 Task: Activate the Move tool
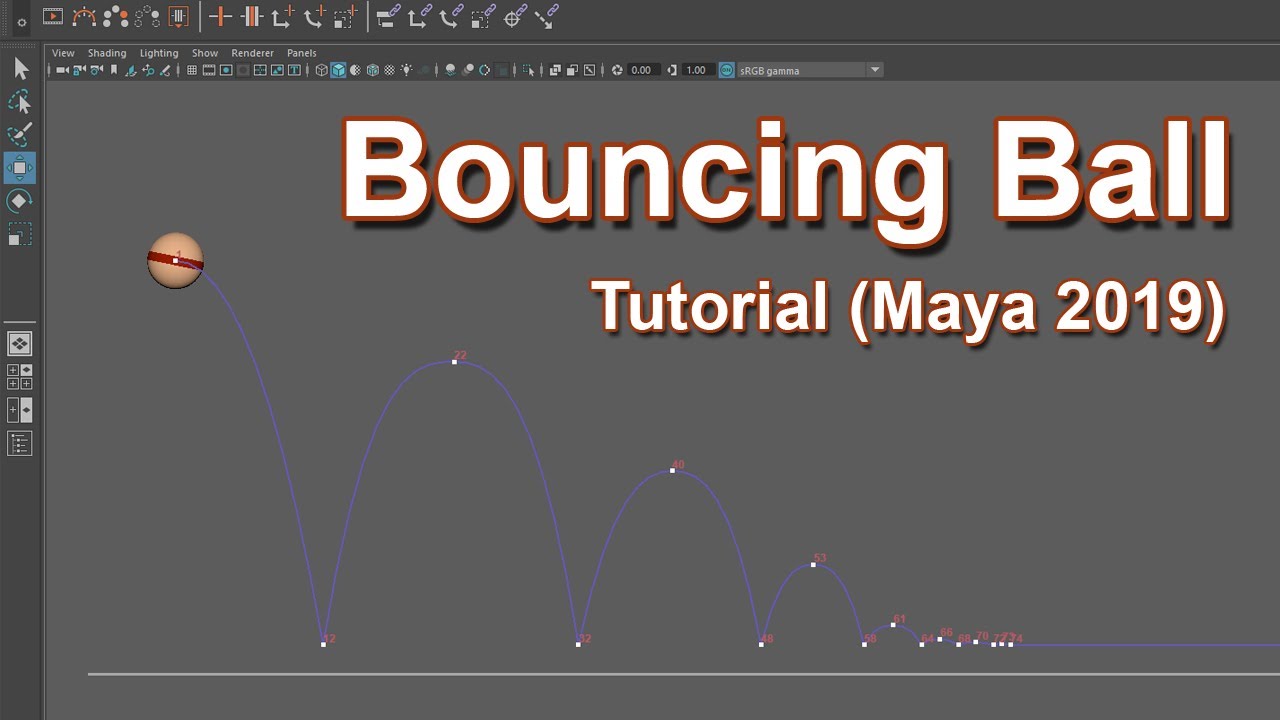click(20, 167)
